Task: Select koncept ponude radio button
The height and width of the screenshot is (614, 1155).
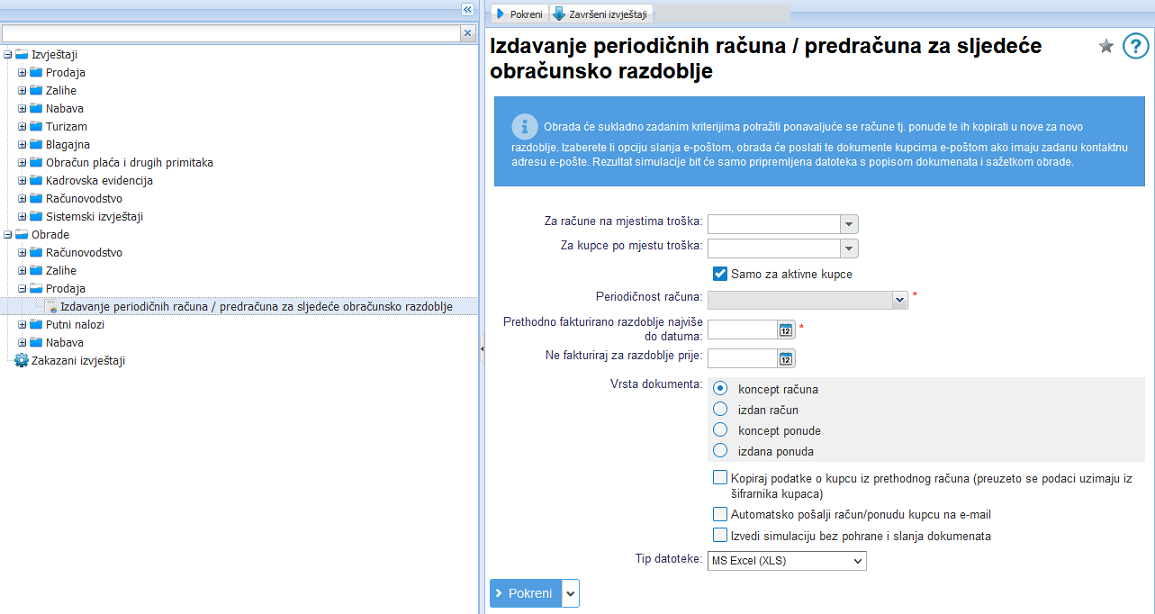Action: [720, 430]
